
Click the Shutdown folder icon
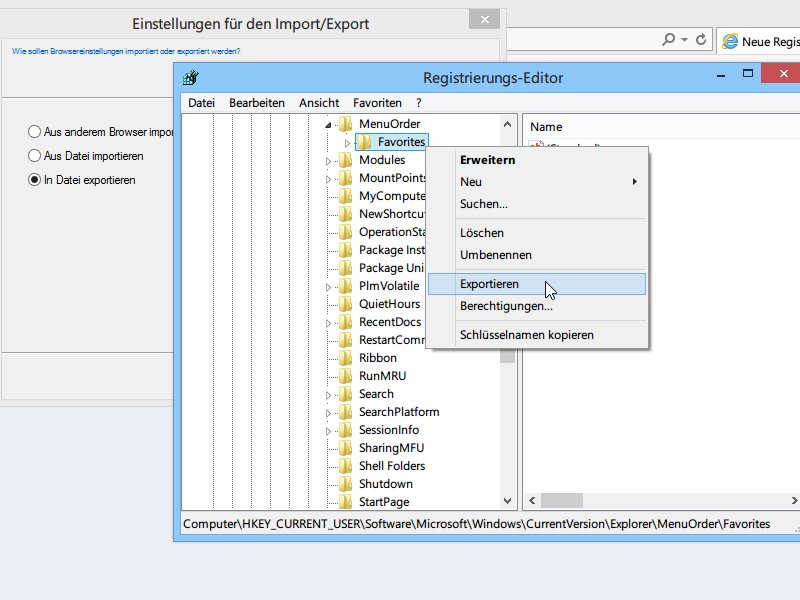[x=346, y=484]
